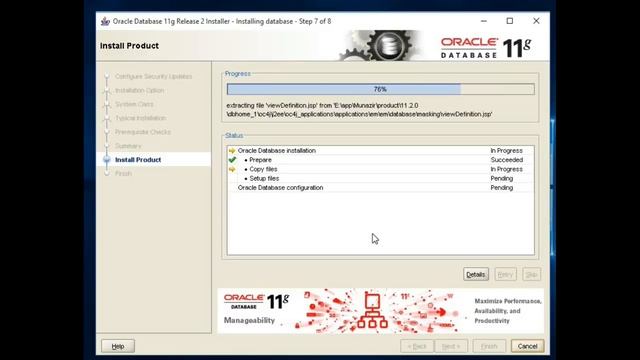Select the Prepare status row

tap(380, 160)
